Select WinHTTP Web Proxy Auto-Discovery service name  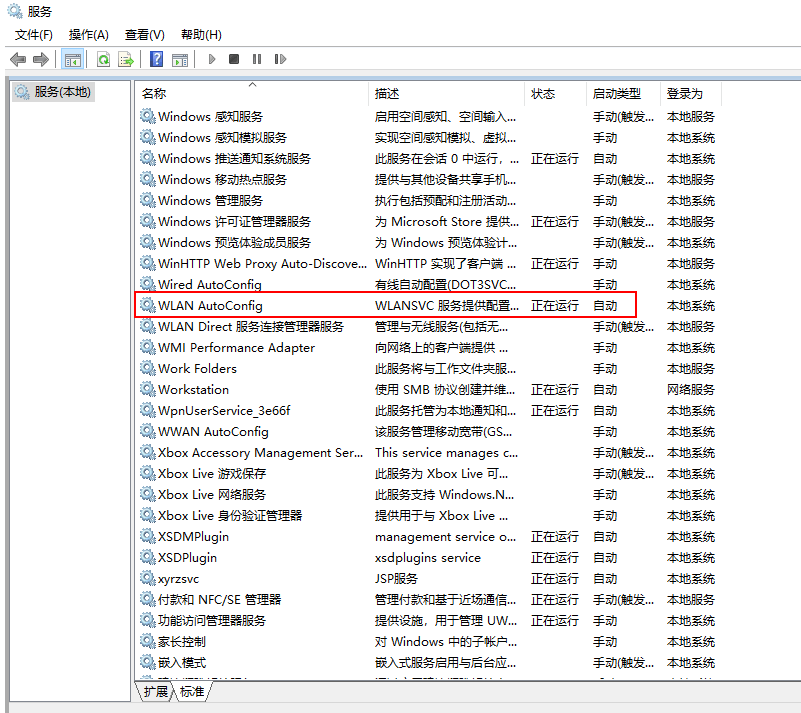coord(263,264)
